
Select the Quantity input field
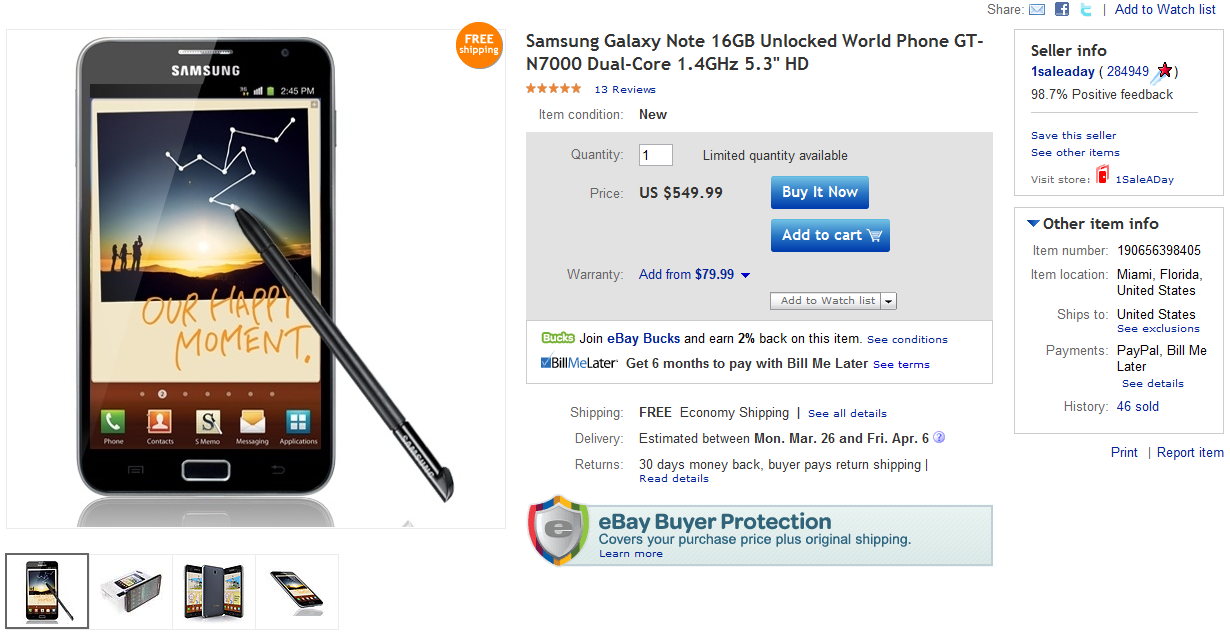click(655, 155)
